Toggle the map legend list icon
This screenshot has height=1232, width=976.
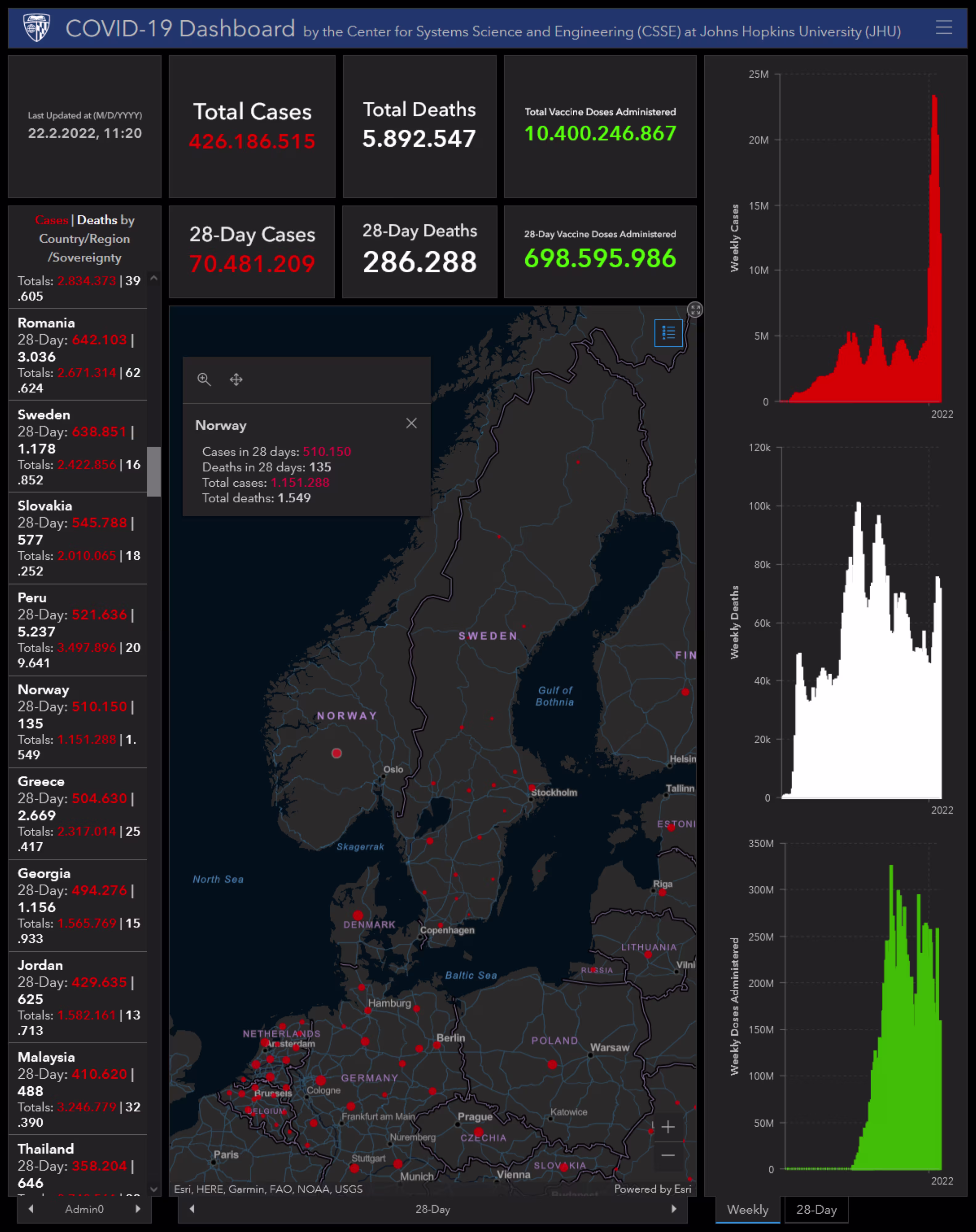668,332
